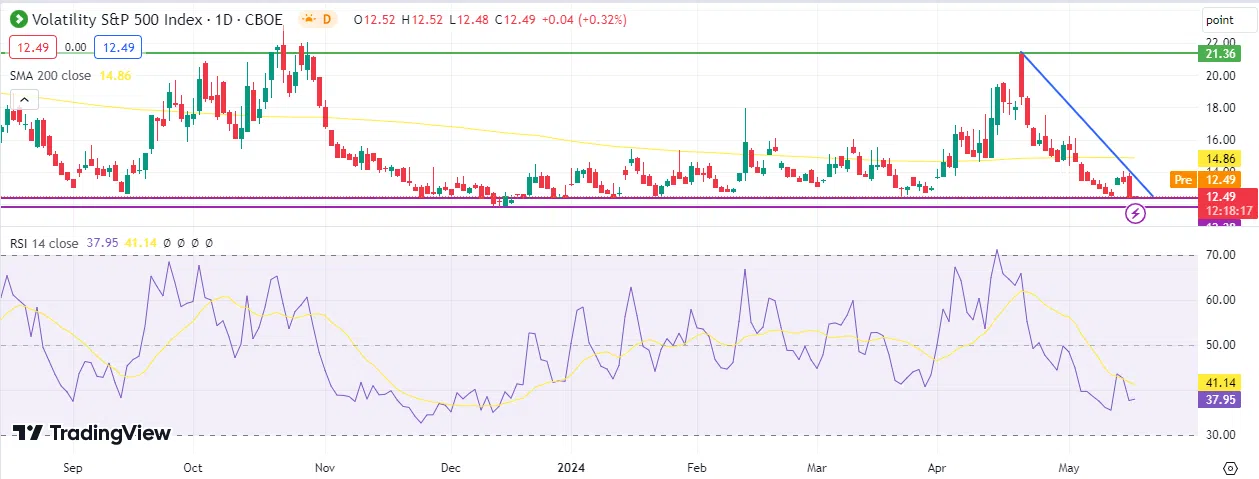Click the TradingView logo
This screenshot has height=479, width=1259.
pos(91,433)
